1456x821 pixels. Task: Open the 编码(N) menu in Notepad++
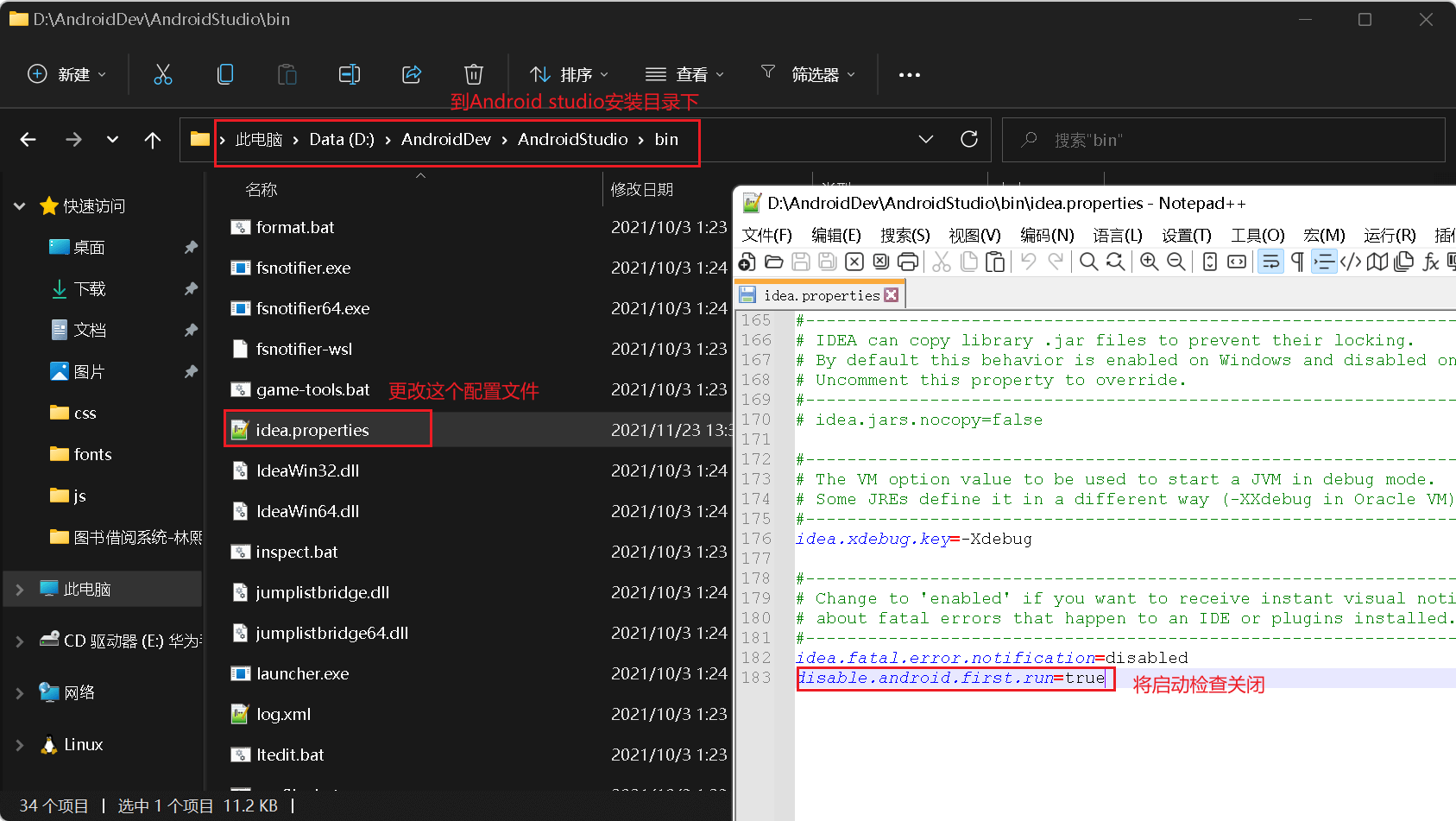point(1047,236)
